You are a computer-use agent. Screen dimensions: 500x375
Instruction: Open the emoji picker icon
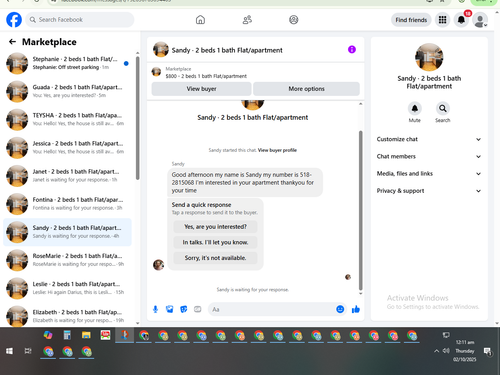(x=340, y=309)
